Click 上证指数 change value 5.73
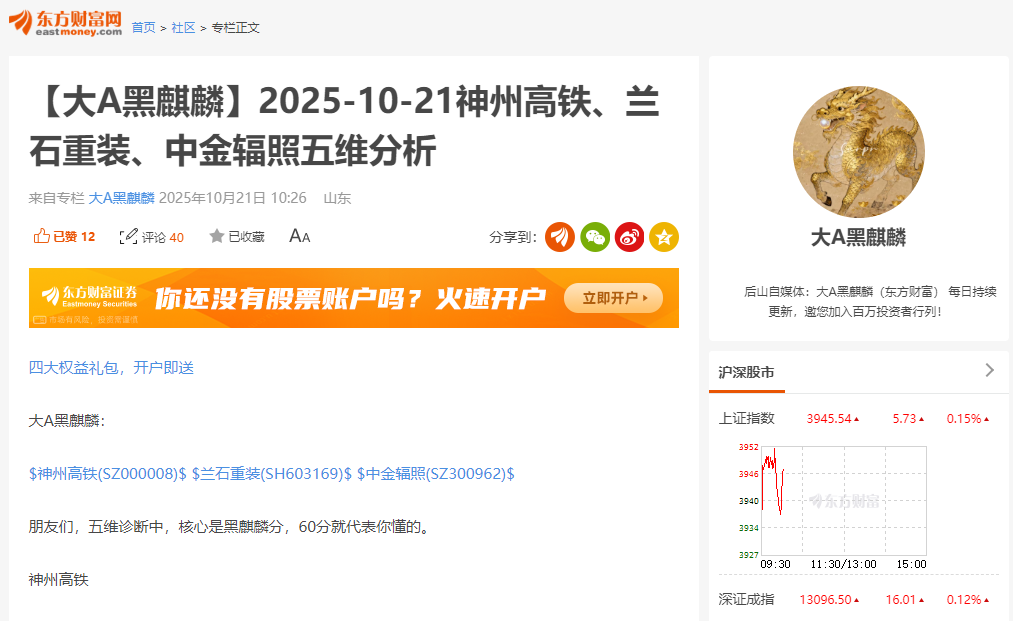 coord(904,419)
